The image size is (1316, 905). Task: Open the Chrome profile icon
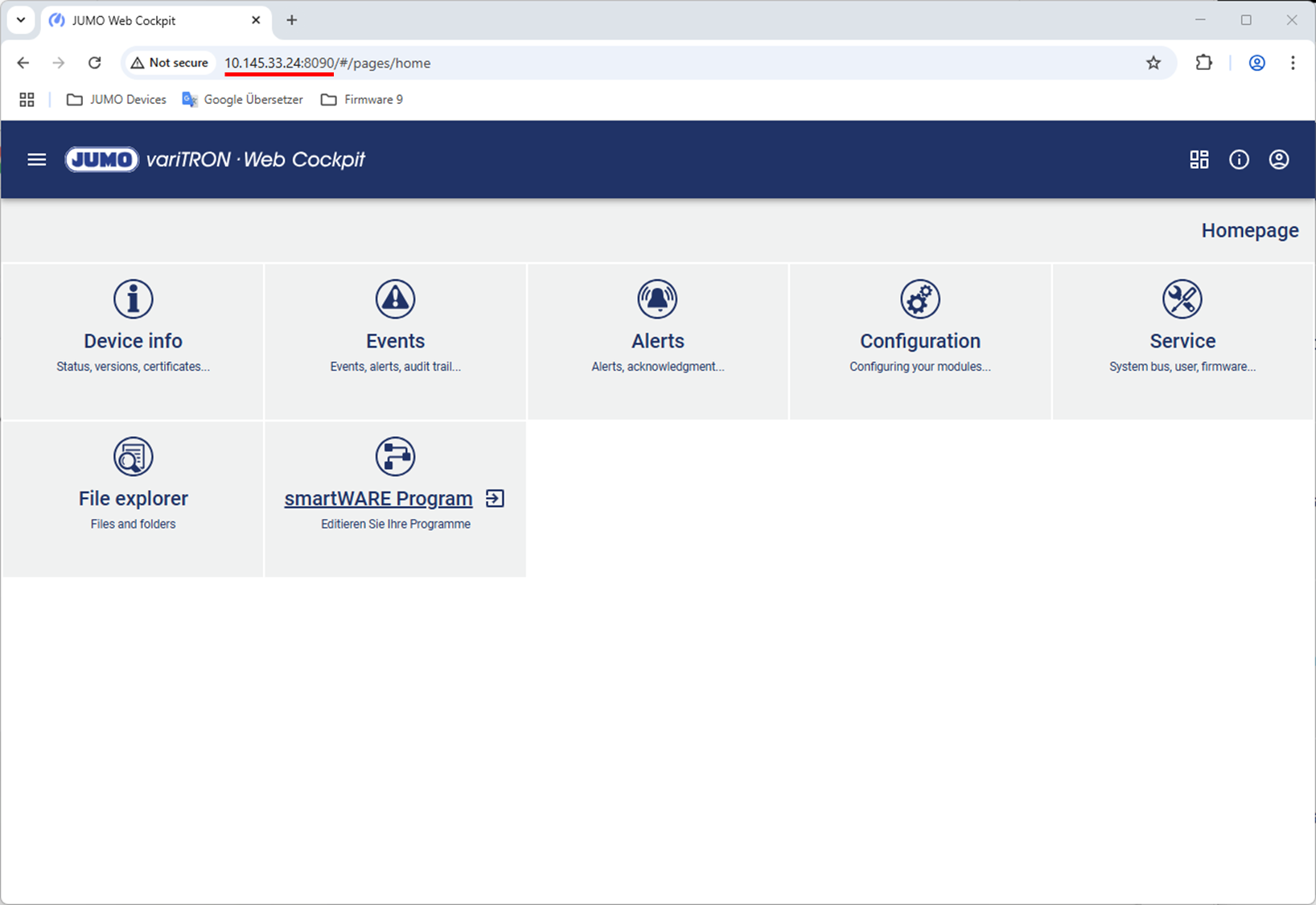click(1256, 63)
